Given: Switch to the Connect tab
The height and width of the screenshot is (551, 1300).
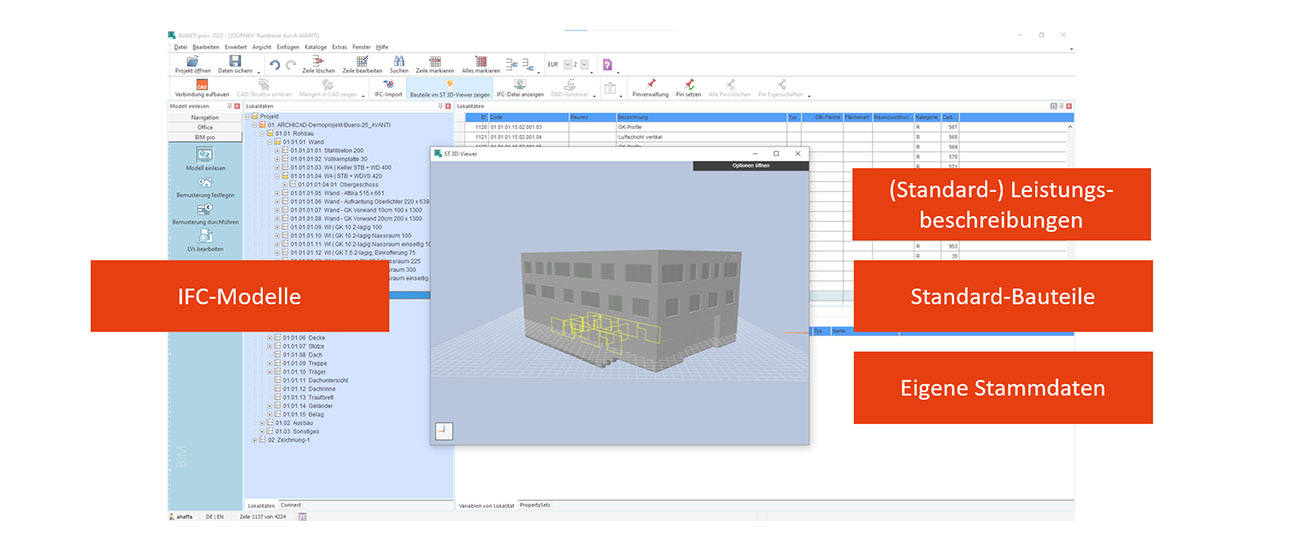Looking at the screenshot, I should [290, 505].
